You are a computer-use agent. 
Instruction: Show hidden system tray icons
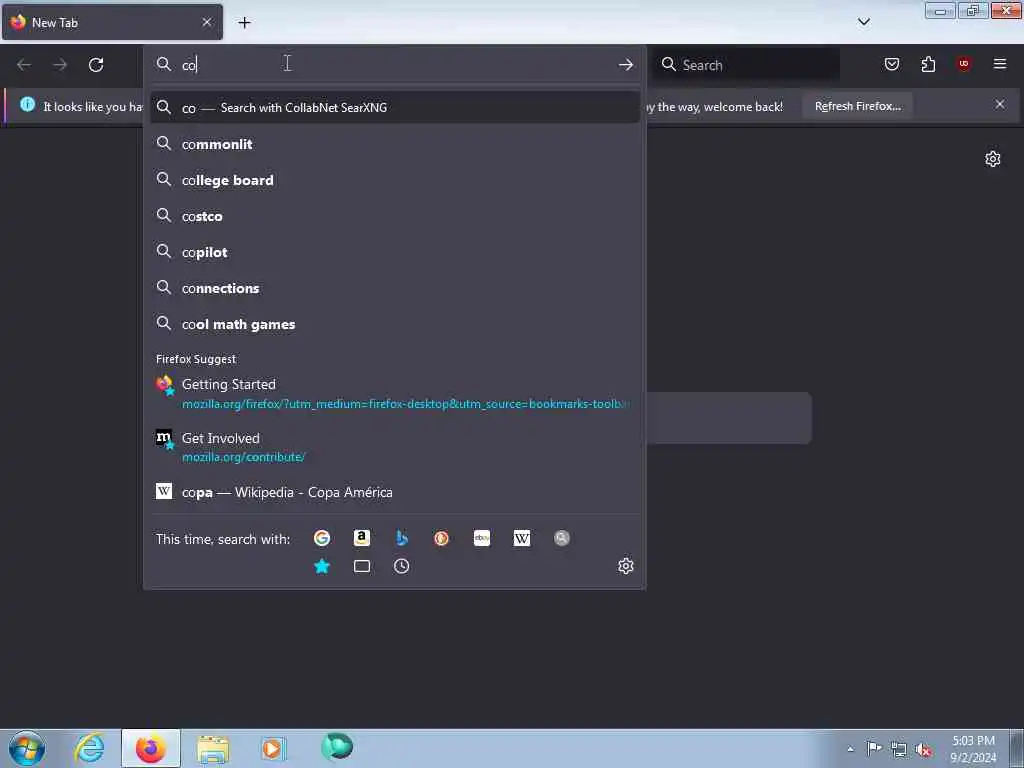click(850, 748)
